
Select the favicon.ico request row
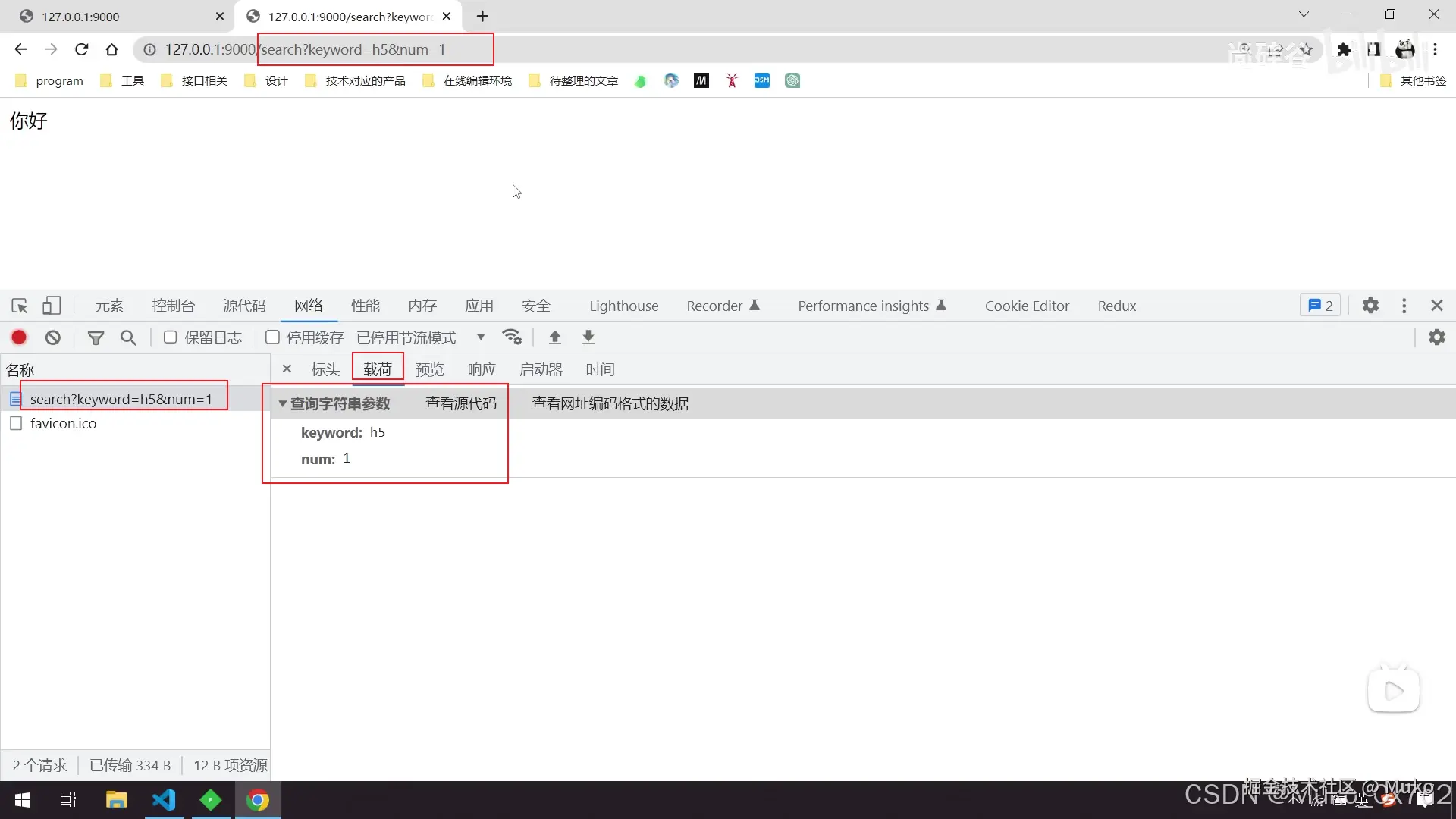pos(63,424)
